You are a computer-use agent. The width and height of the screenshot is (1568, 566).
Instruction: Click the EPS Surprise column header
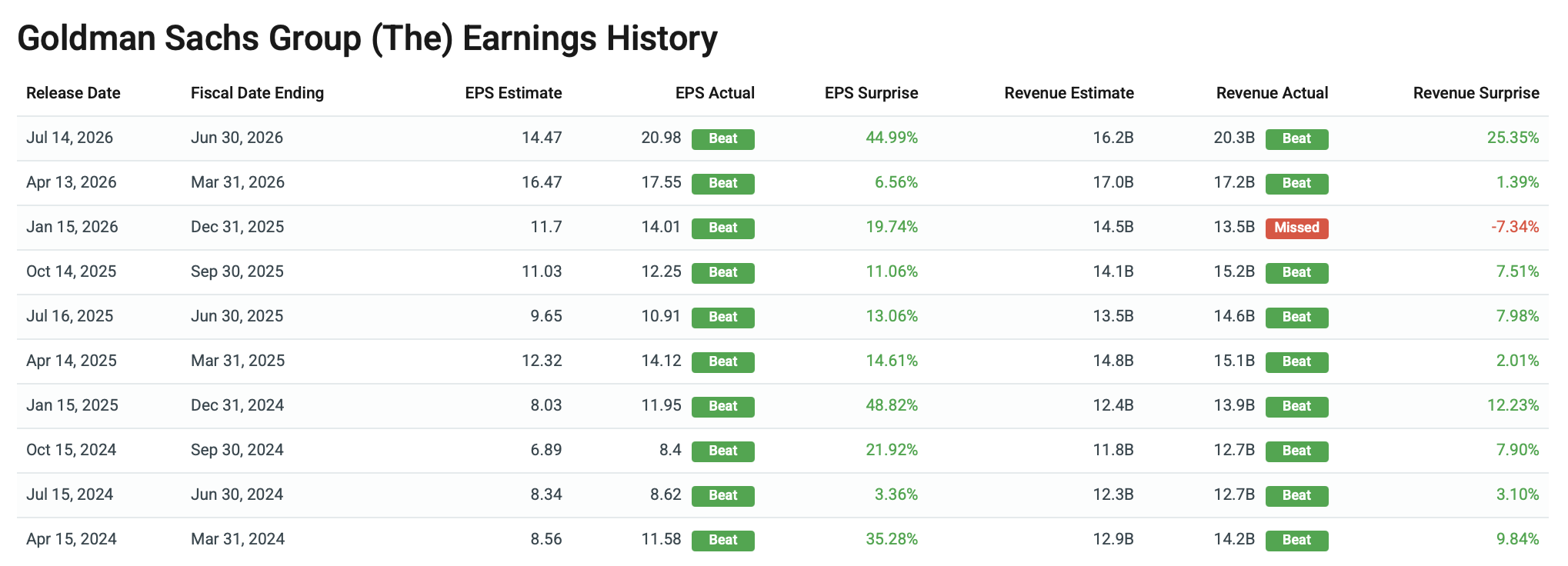(871, 93)
